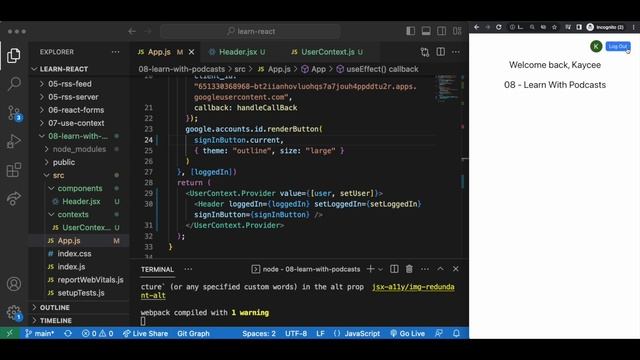The width and height of the screenshot is (640, 360).
Task: Open the Search view in activity bar
Action: (13, 84)
